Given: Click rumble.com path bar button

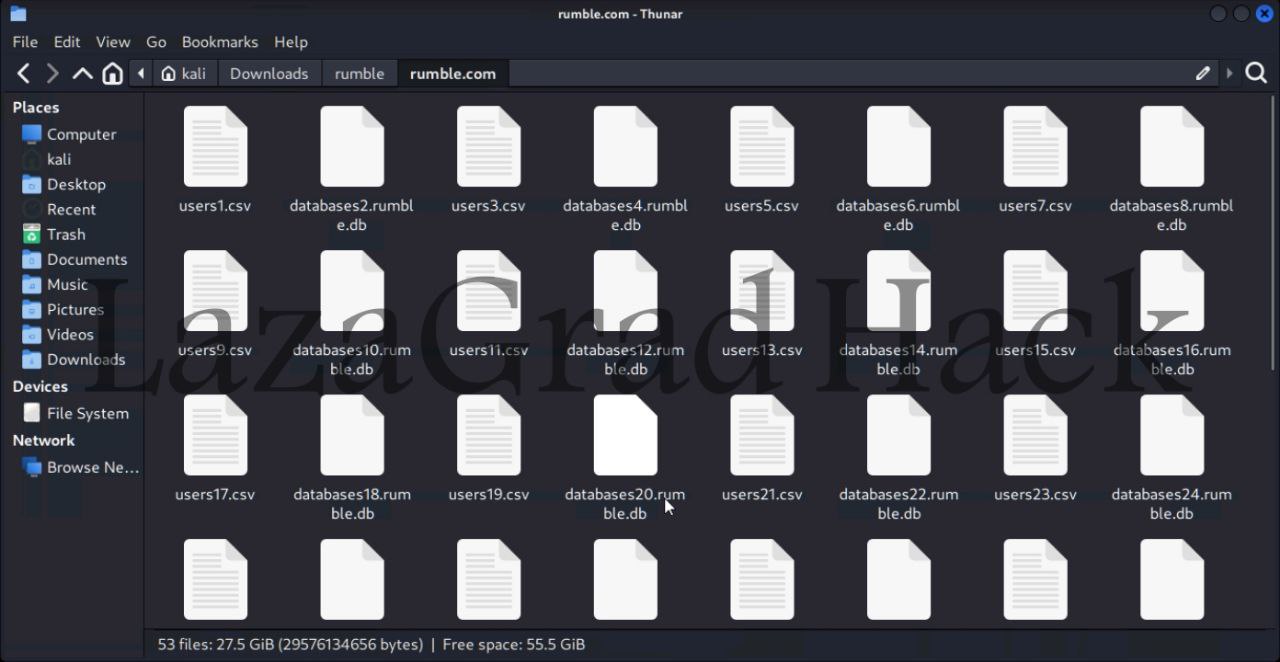Looking at the screenshot, I should pyautogui.click(x=453, y=73).
